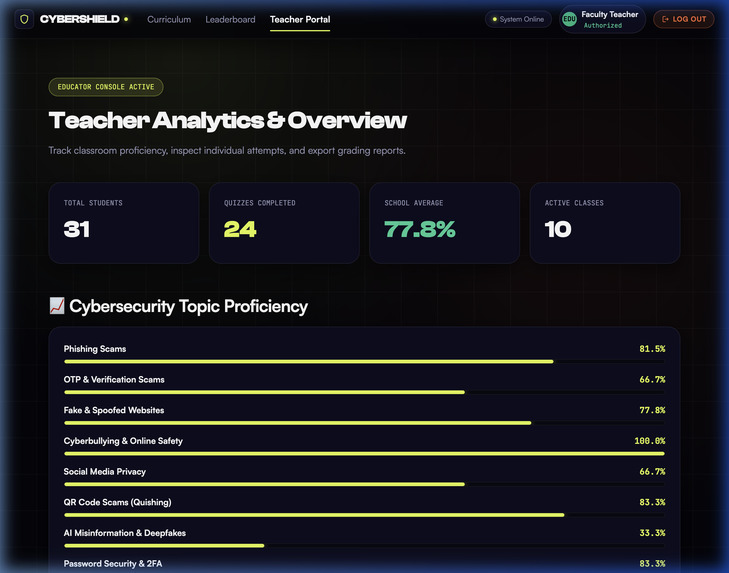Click the Social Media Privacy progress bar
729x573 pixels.
click(x=364, y=484)
